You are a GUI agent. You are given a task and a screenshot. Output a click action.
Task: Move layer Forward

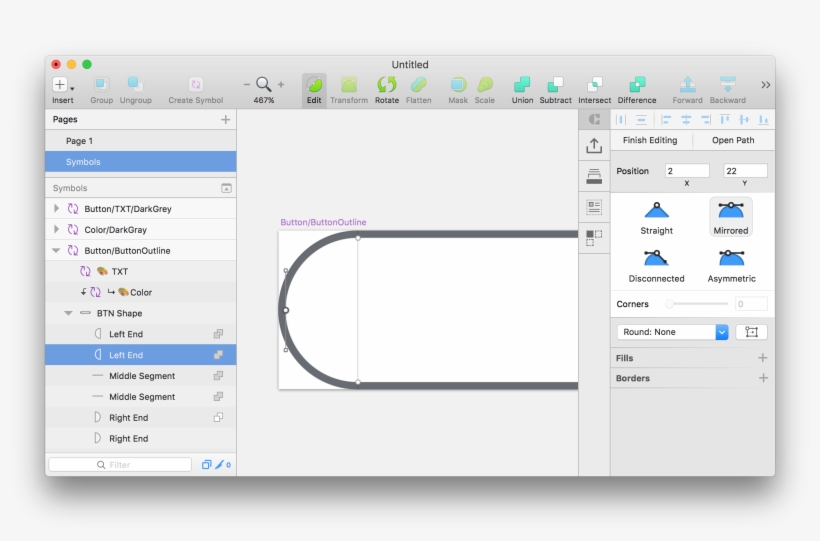click(x=687, y=85)
